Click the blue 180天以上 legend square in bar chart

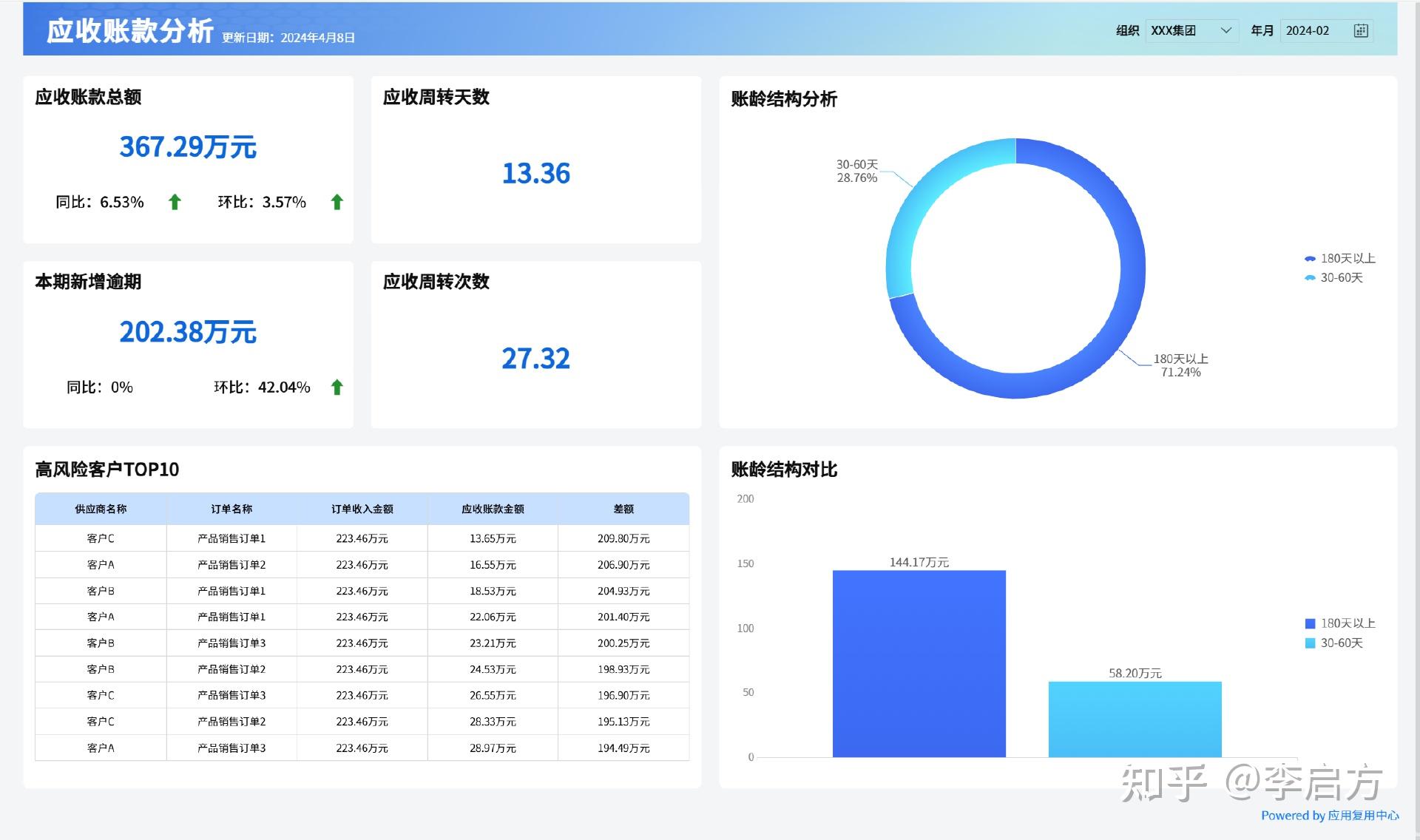pyautogui.click(x=1309, y=623)
